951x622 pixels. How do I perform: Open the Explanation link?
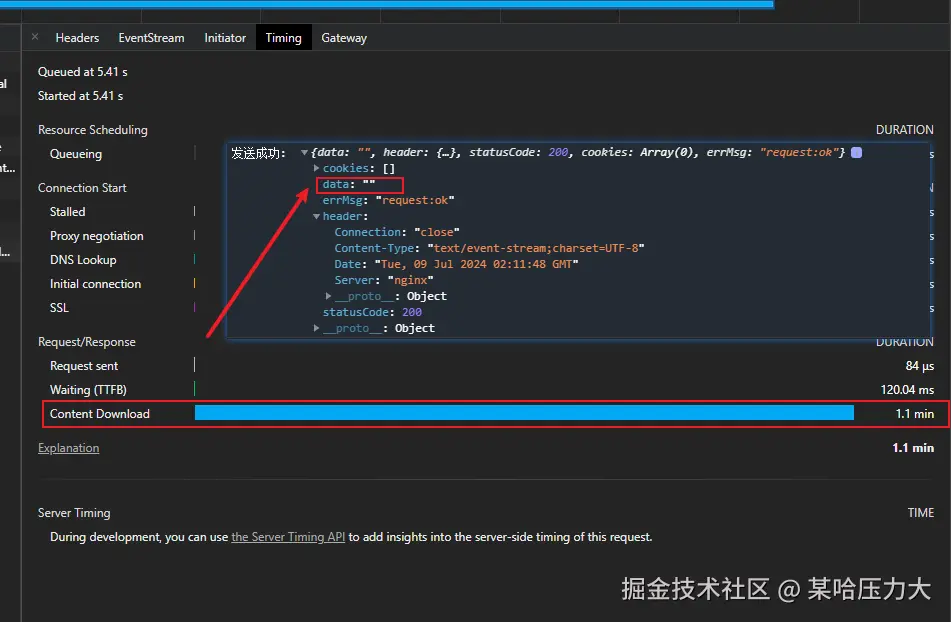pyautogui.click(x=69, y=448)
